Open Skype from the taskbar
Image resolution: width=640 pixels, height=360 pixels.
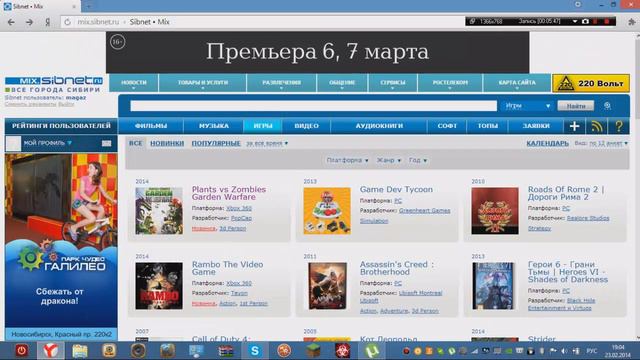255,351
